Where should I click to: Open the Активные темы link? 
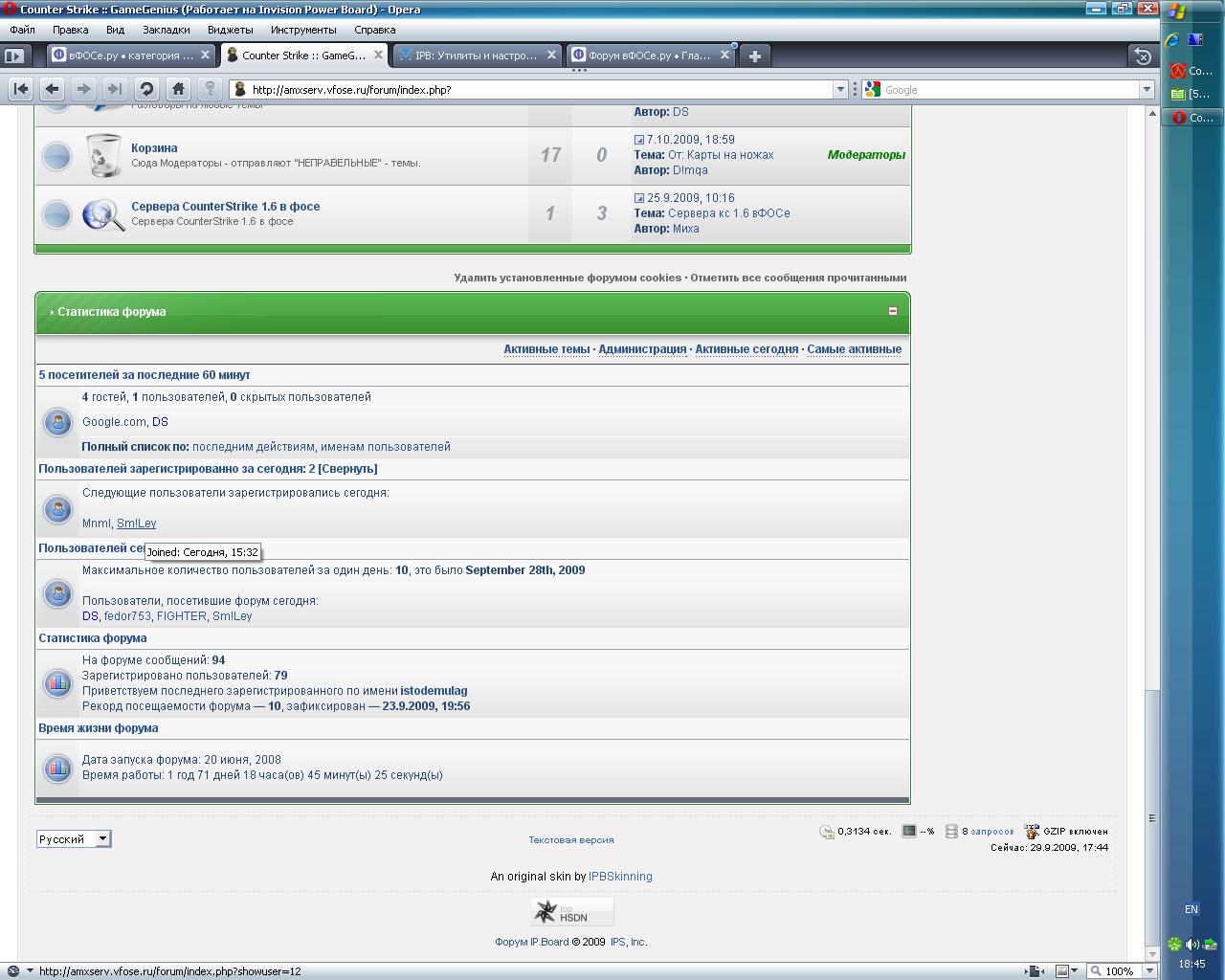point(546,349)
